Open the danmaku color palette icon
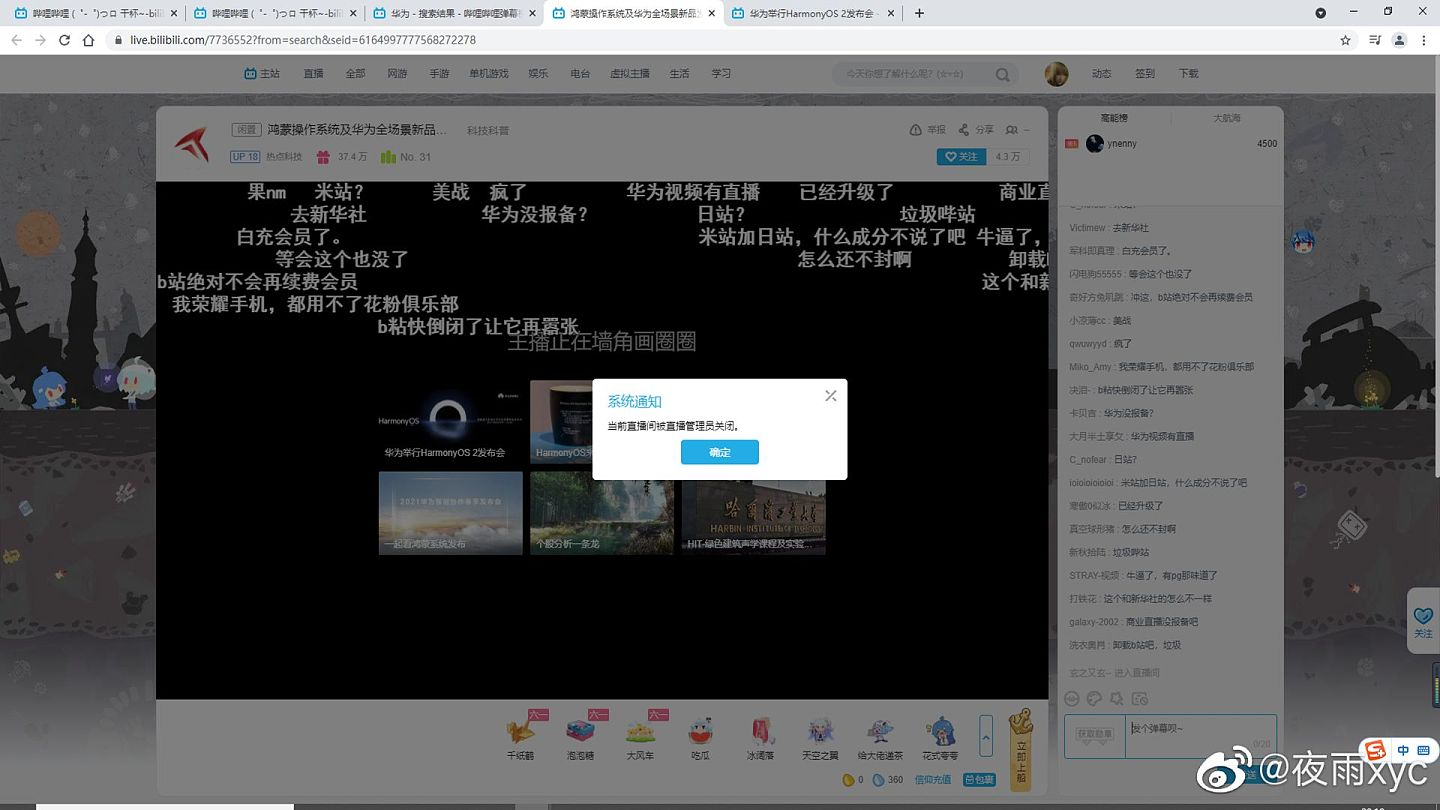This screenshot has width=1440, height=810. (x=1094, y=699)
